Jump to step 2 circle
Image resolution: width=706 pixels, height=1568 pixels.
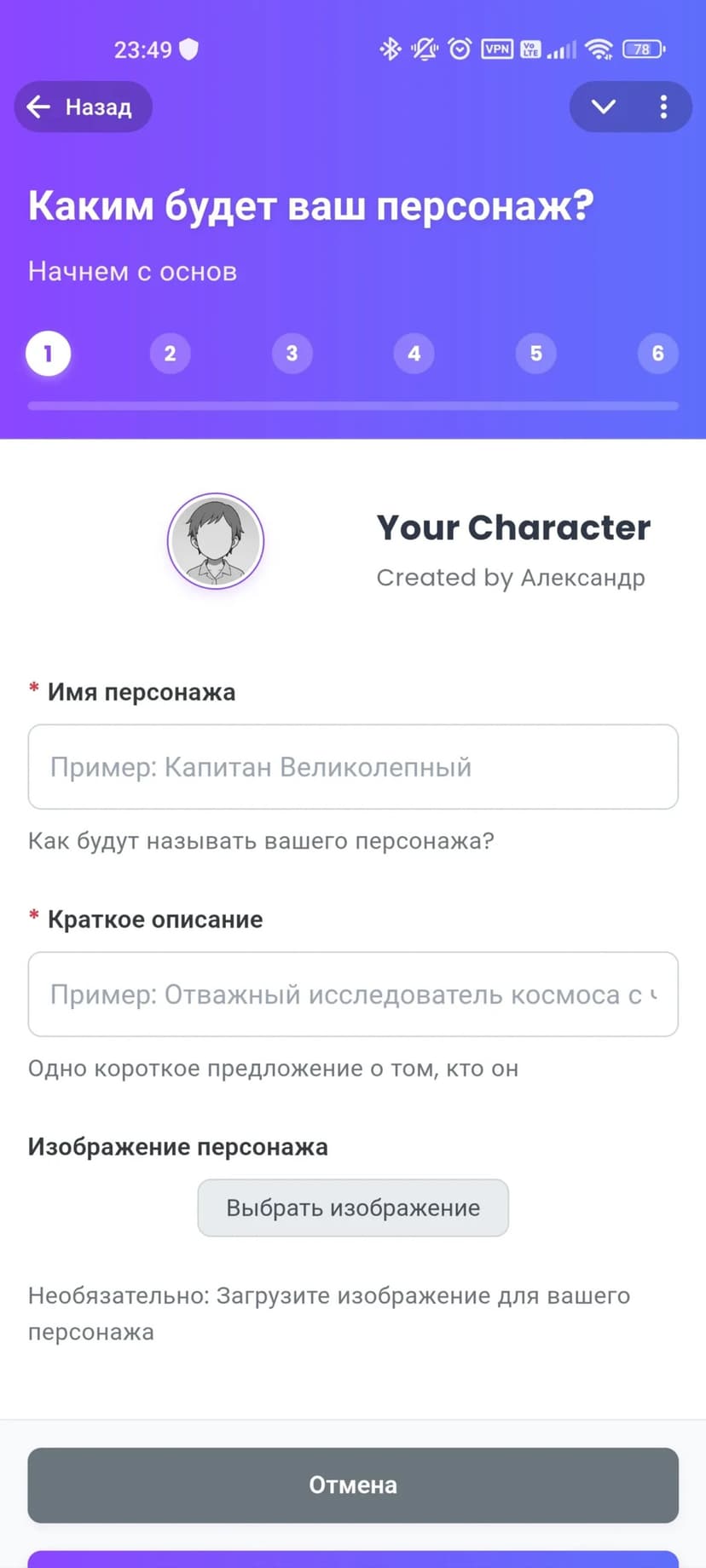(x=170, y=354)
